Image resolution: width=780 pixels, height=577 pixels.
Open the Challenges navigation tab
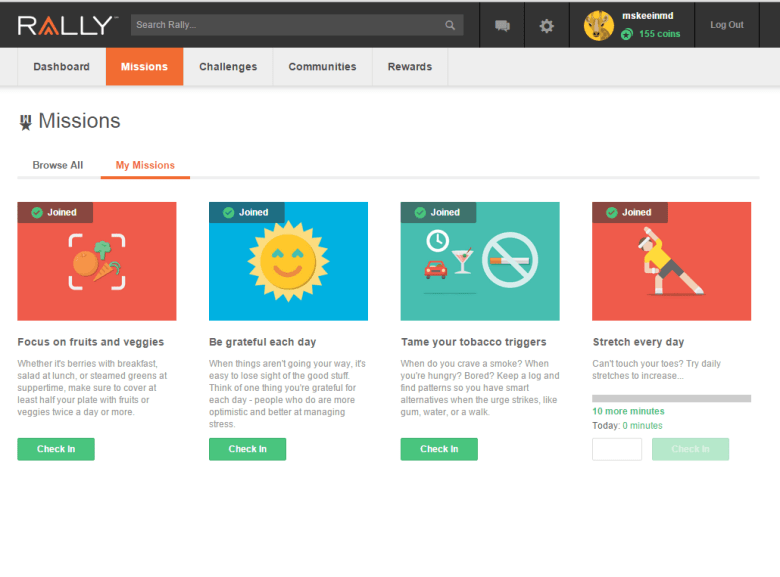228,67
